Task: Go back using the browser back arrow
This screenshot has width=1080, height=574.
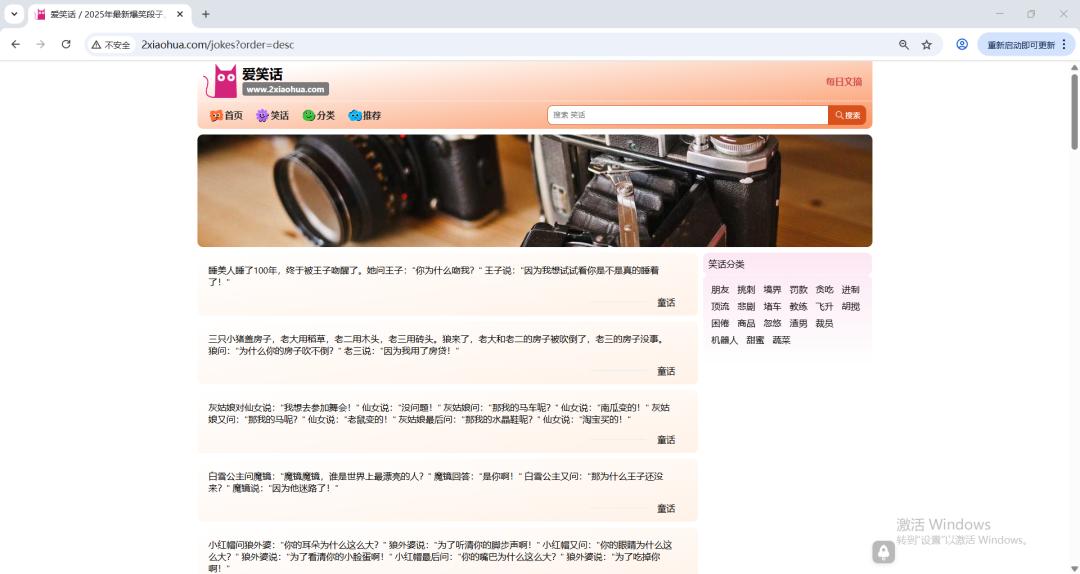Action: [15, 44]
